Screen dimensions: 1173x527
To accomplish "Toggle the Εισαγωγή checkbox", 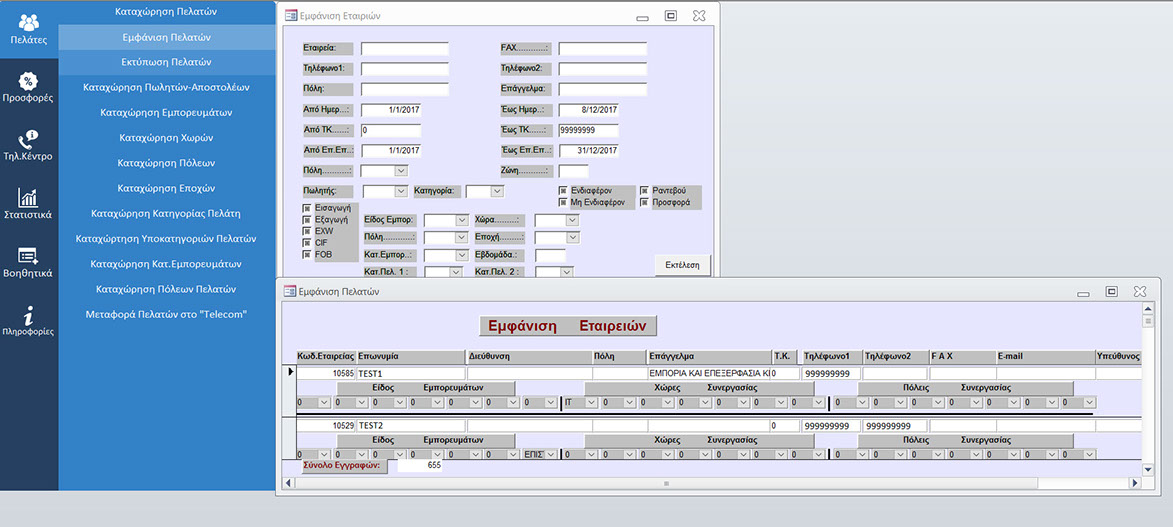I will click(x=307, y=208).
